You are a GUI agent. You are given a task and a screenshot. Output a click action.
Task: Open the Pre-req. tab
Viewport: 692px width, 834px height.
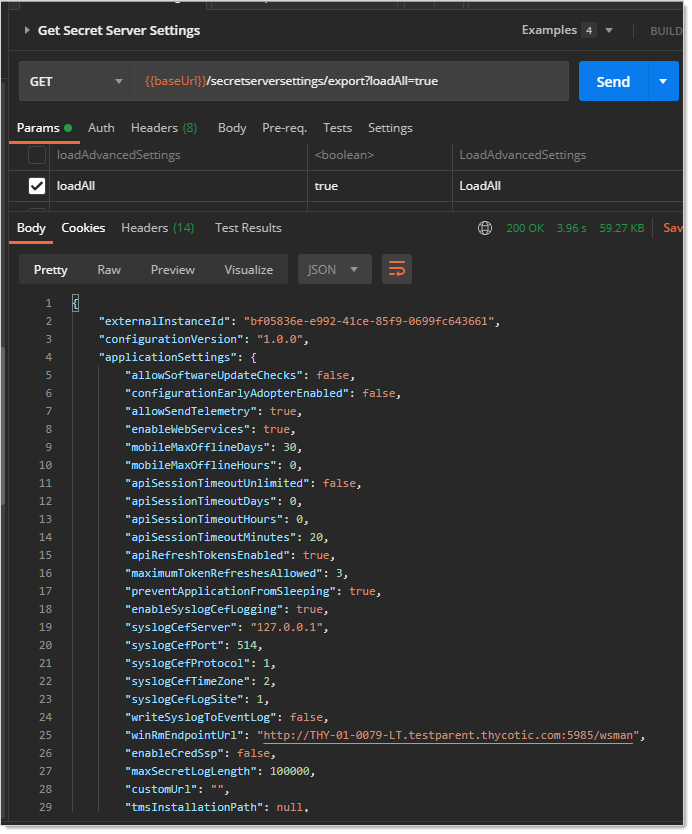point(284,128)
